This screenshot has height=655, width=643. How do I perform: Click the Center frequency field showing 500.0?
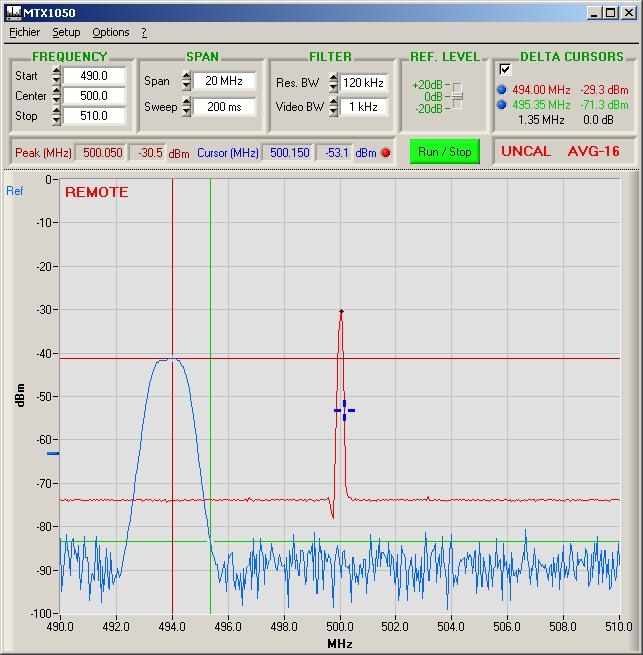(94, 96)
